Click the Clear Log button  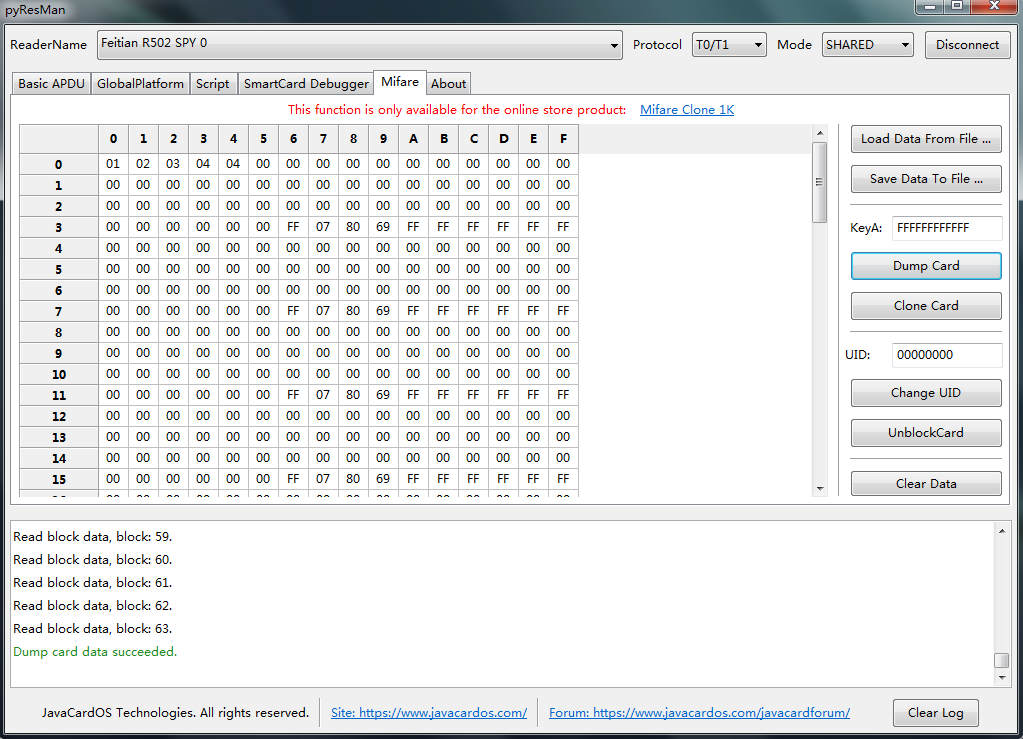(935, 713)
